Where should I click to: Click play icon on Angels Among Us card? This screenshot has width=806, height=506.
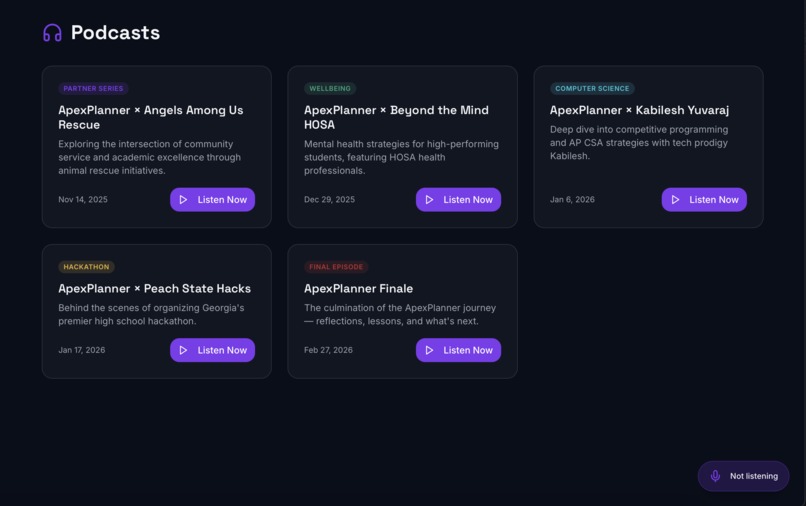183,200
